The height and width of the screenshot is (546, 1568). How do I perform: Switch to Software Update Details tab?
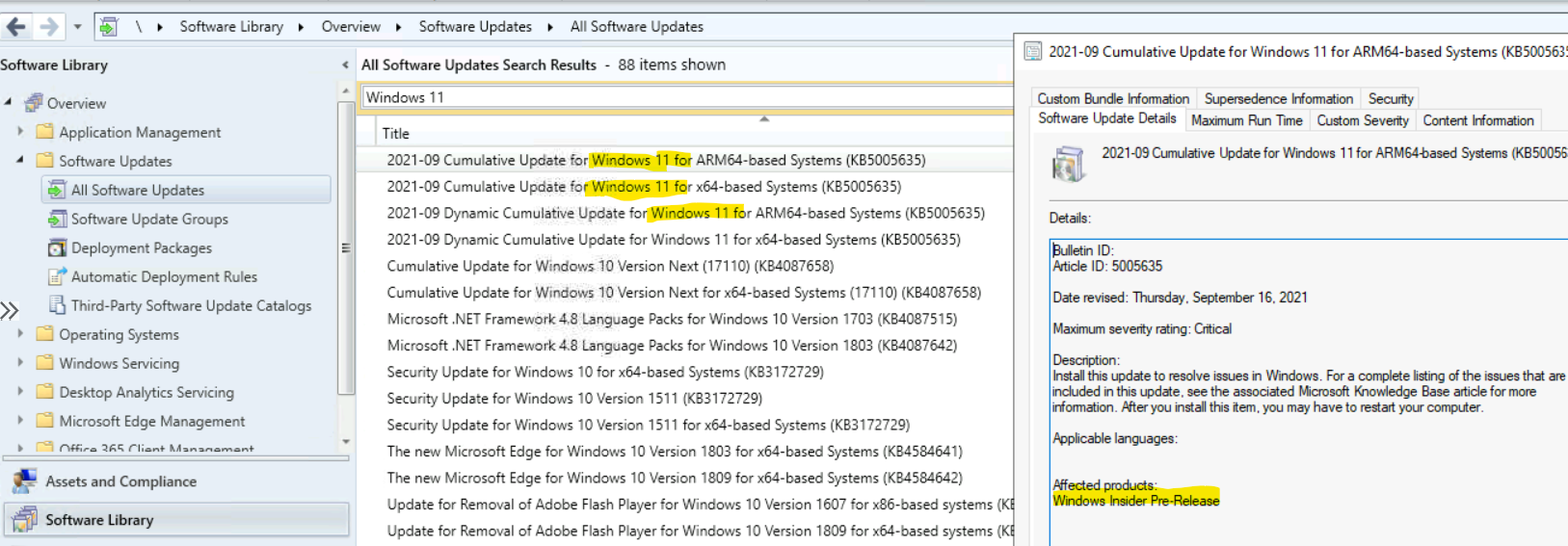1107,118
